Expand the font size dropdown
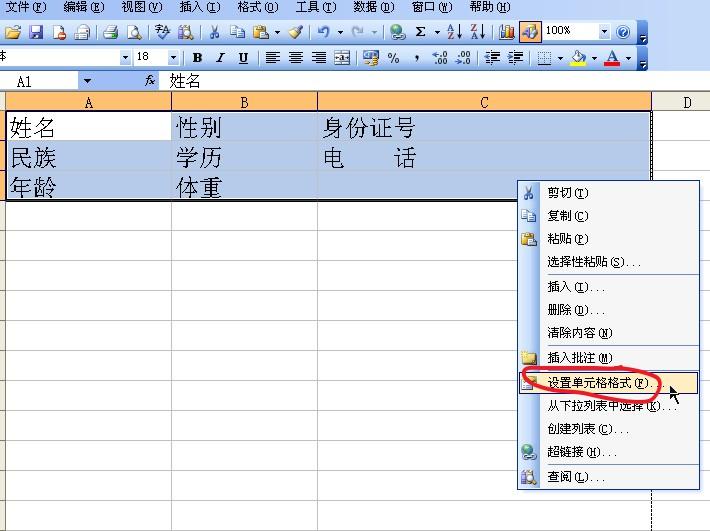Viewport: 710px width, 531px height. tap(173, 58)
